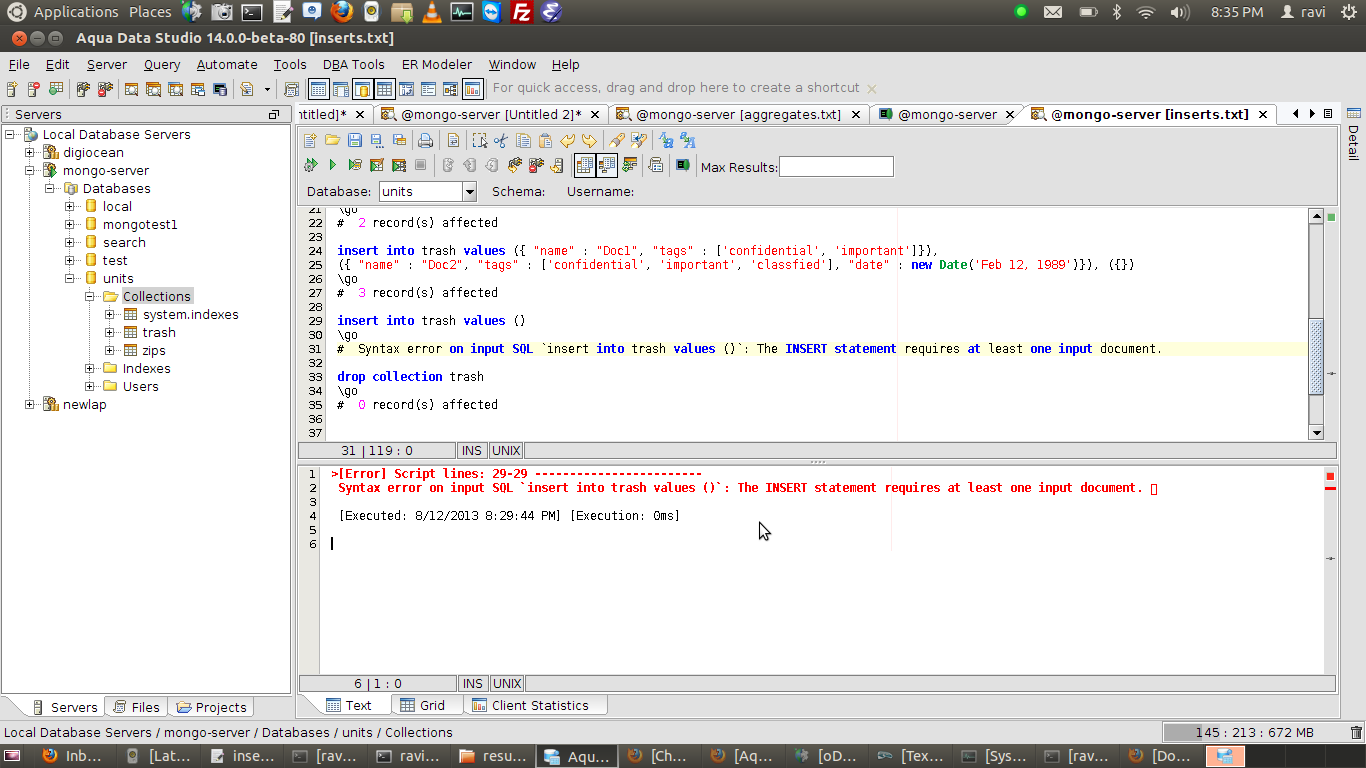This screenshot has width=1366, height=768.
Task: Click the console icon left of Max Results
Action: coord(682,165)
